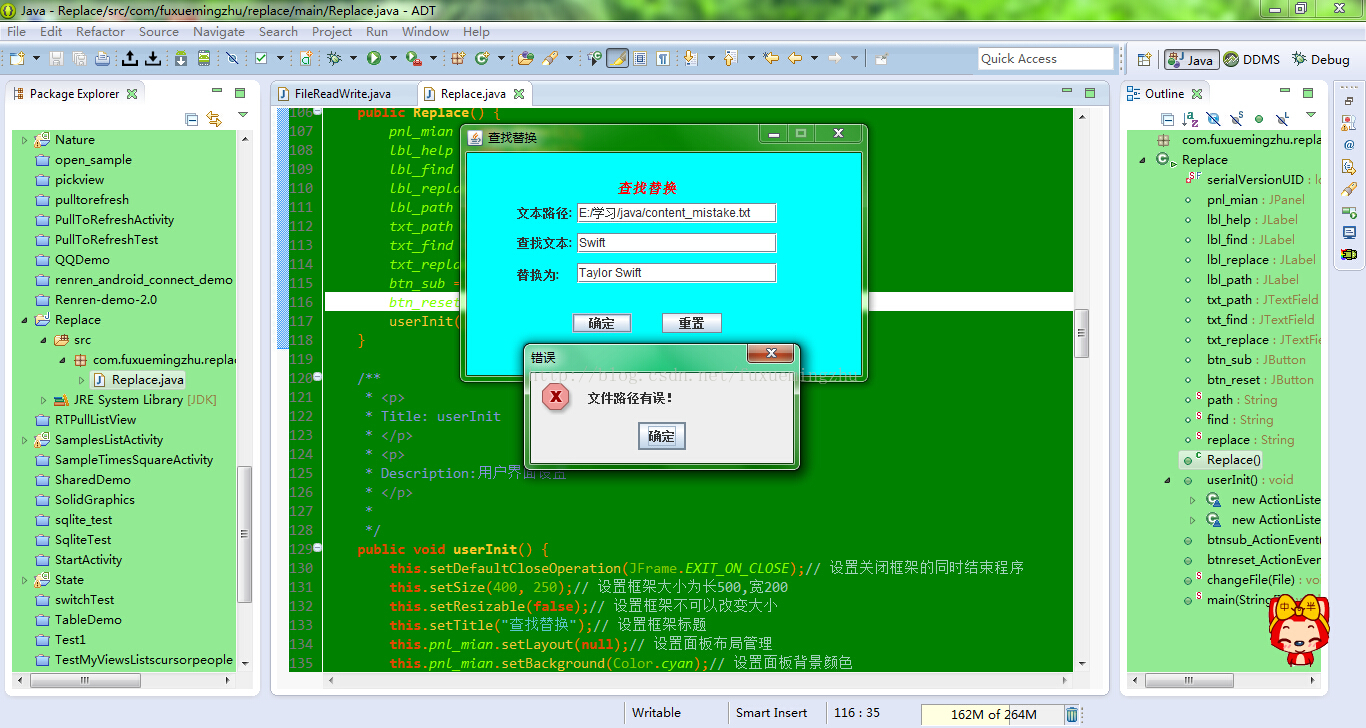The image size is (1366, 728).
Task: Open the Source menu
Action: (158, 31)
